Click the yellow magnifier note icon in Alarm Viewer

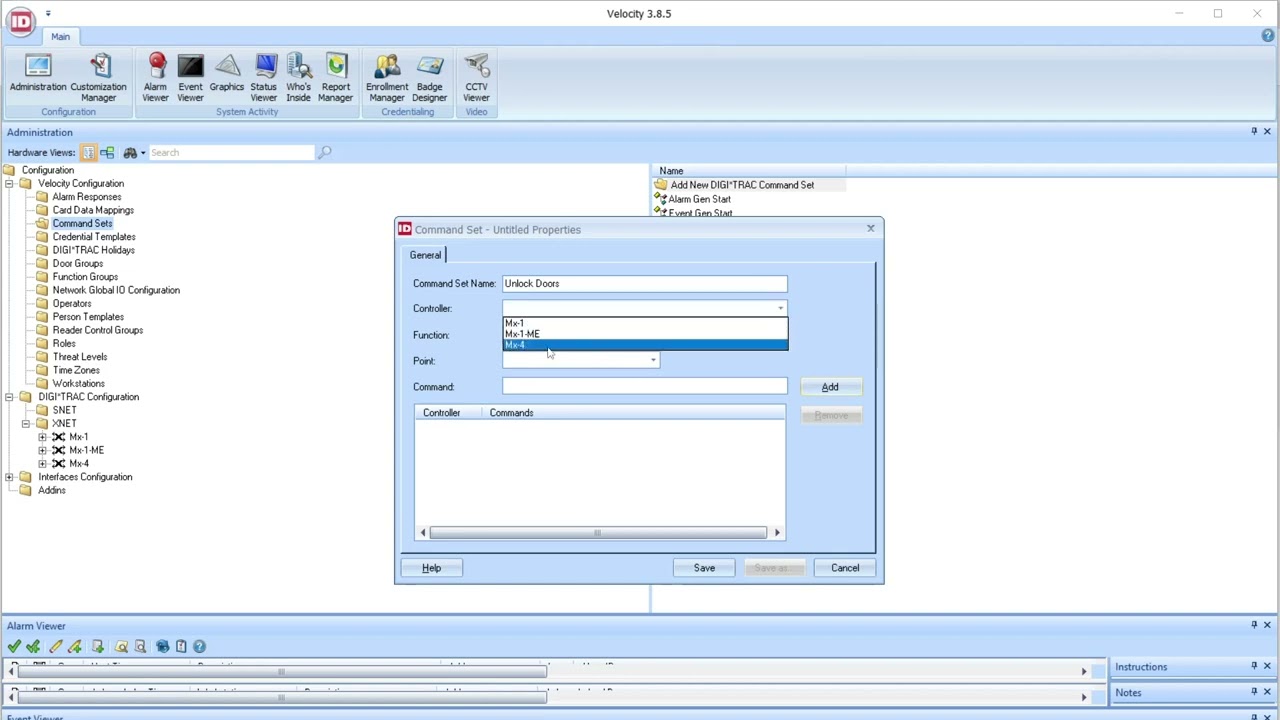(121, 647)
